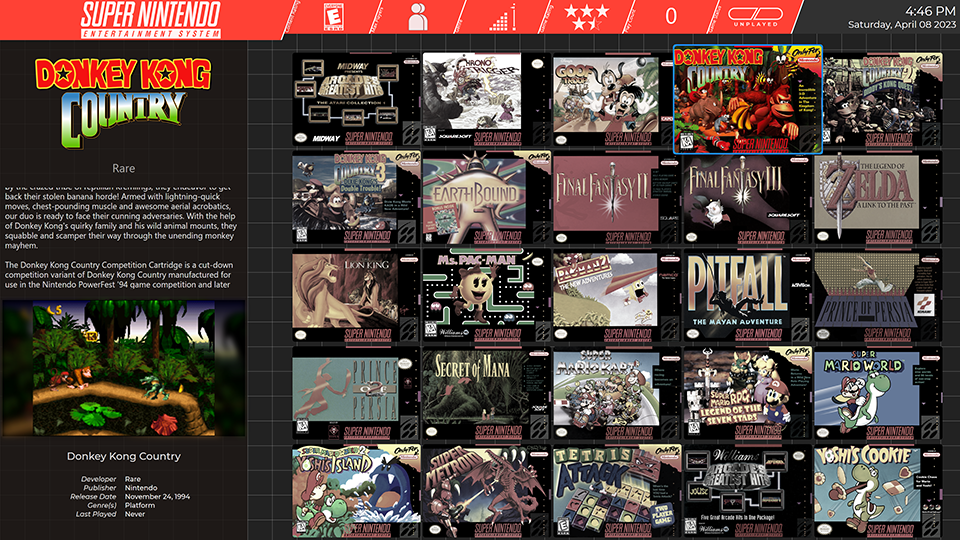Viewport: 960px width, 540px height.
Task: Click the game description notes text
Action: pos(121,238)
